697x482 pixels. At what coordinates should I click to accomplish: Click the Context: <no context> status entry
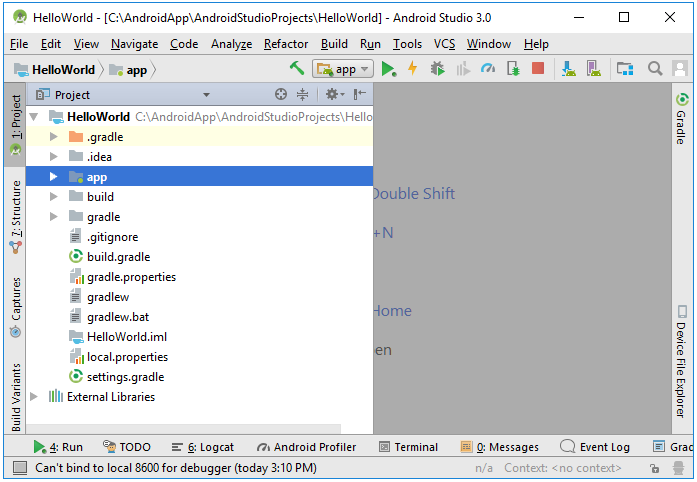pyautogui.click(x=562, y=468)
